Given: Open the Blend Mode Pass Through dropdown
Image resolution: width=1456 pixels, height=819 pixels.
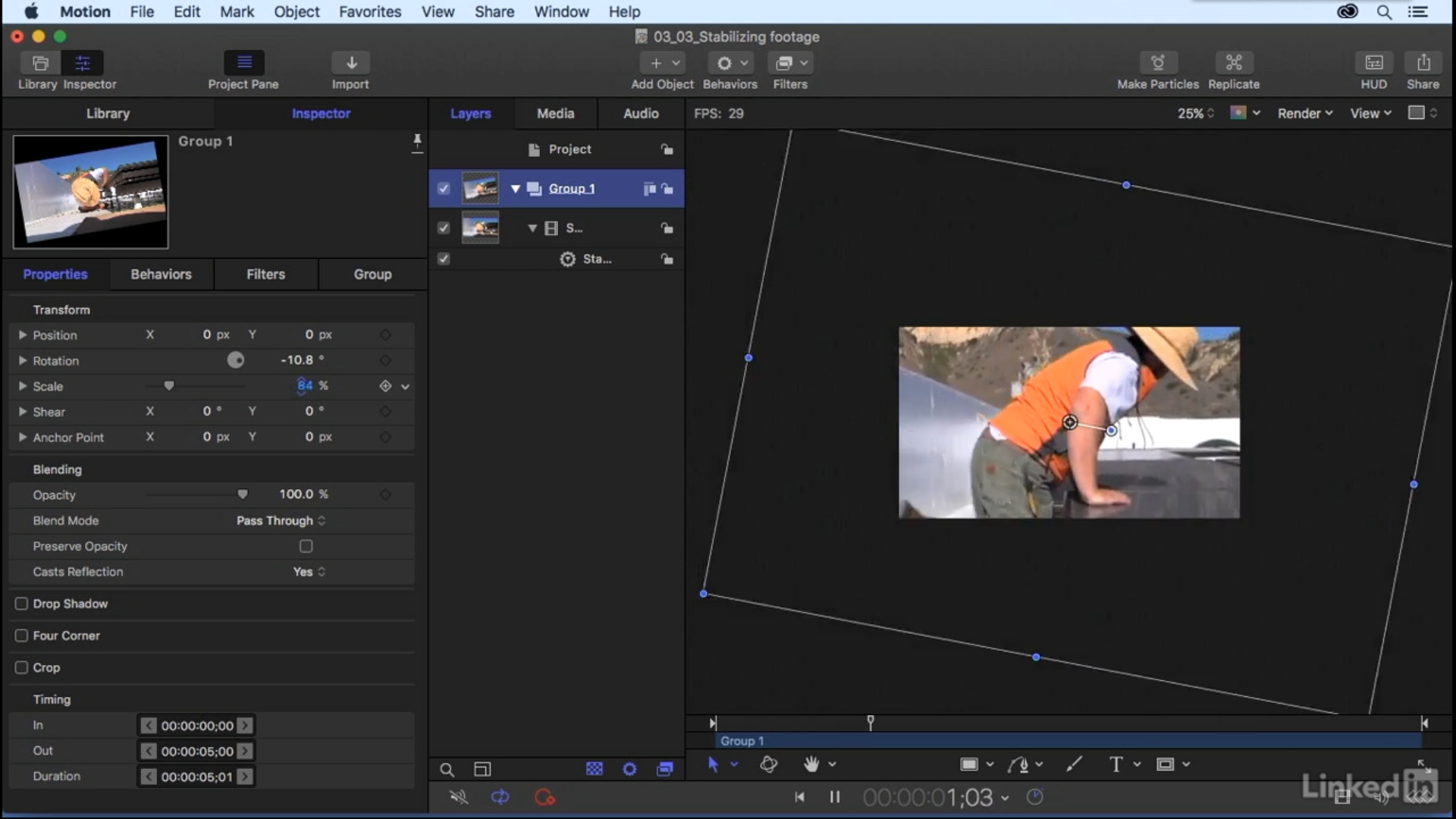Looking at the screenshot, I should [281, 520].
